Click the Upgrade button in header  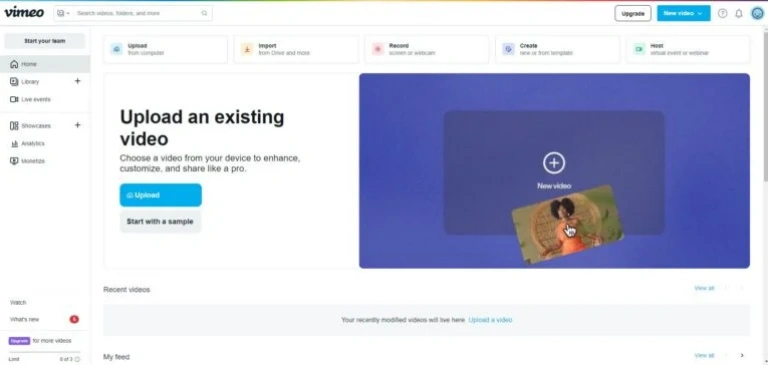tap(633, 14)
